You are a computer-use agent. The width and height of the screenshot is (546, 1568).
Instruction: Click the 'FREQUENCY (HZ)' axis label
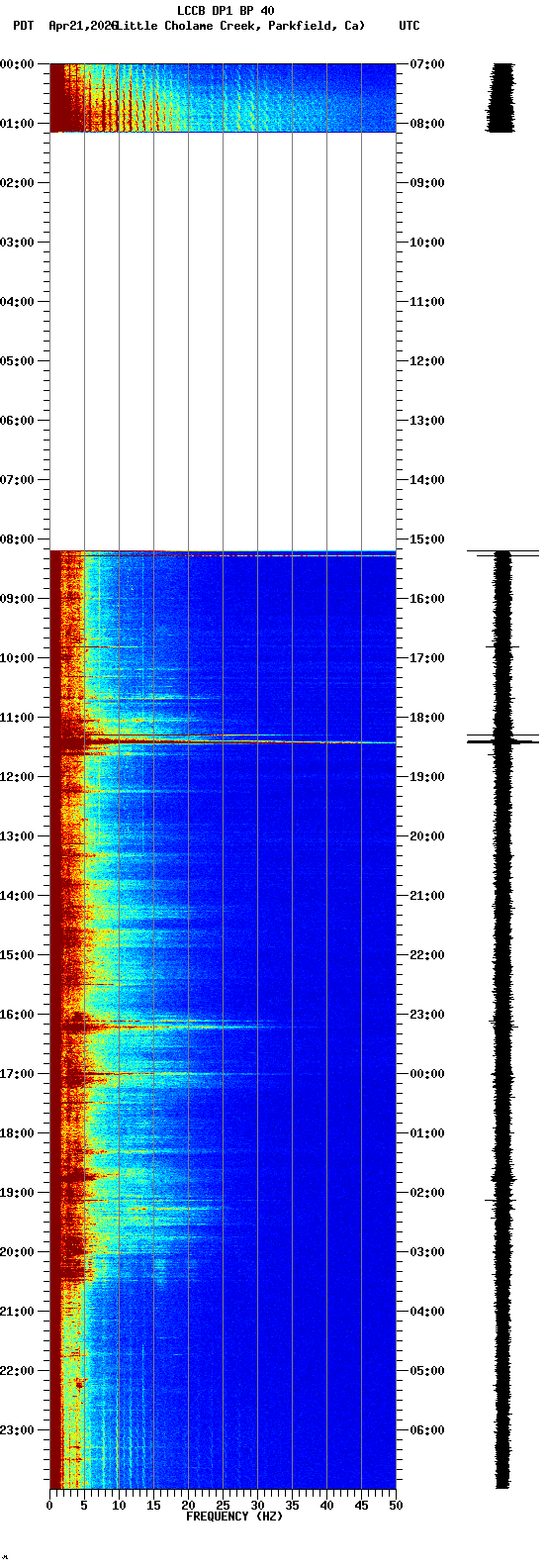[x=234, y=1517]
